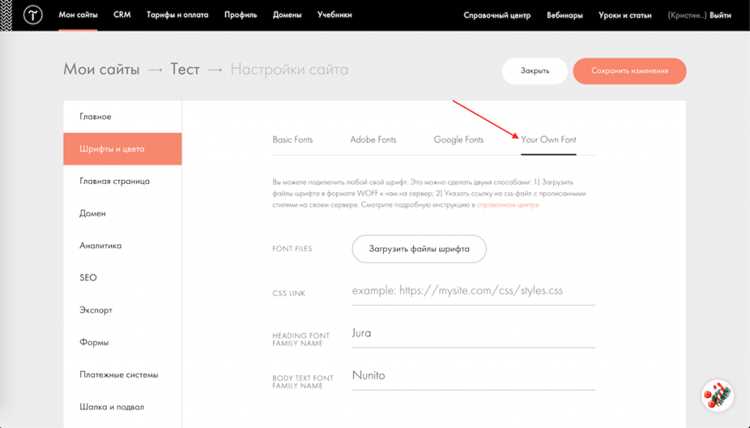Click the FONT FILES label
750x428 pixels.
point(292,249)
